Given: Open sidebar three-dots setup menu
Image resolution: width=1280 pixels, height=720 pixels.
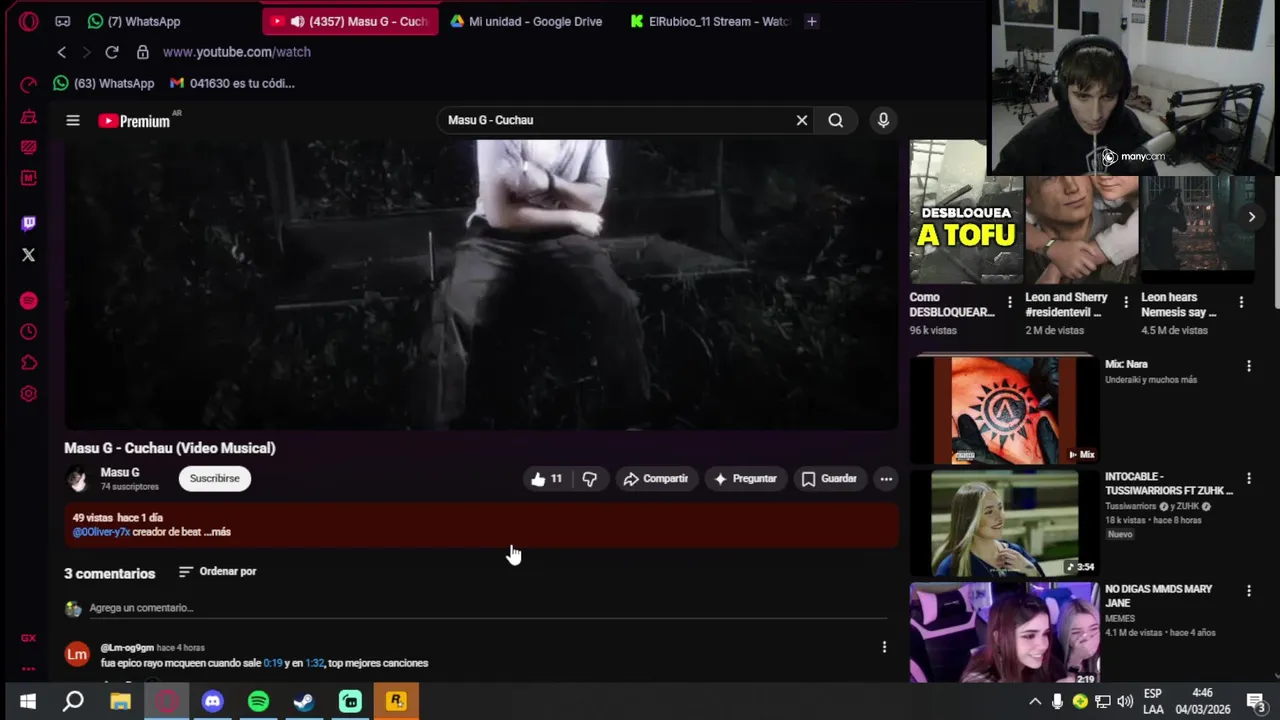Looking at the screenshot, I should (x=28, y=669).
